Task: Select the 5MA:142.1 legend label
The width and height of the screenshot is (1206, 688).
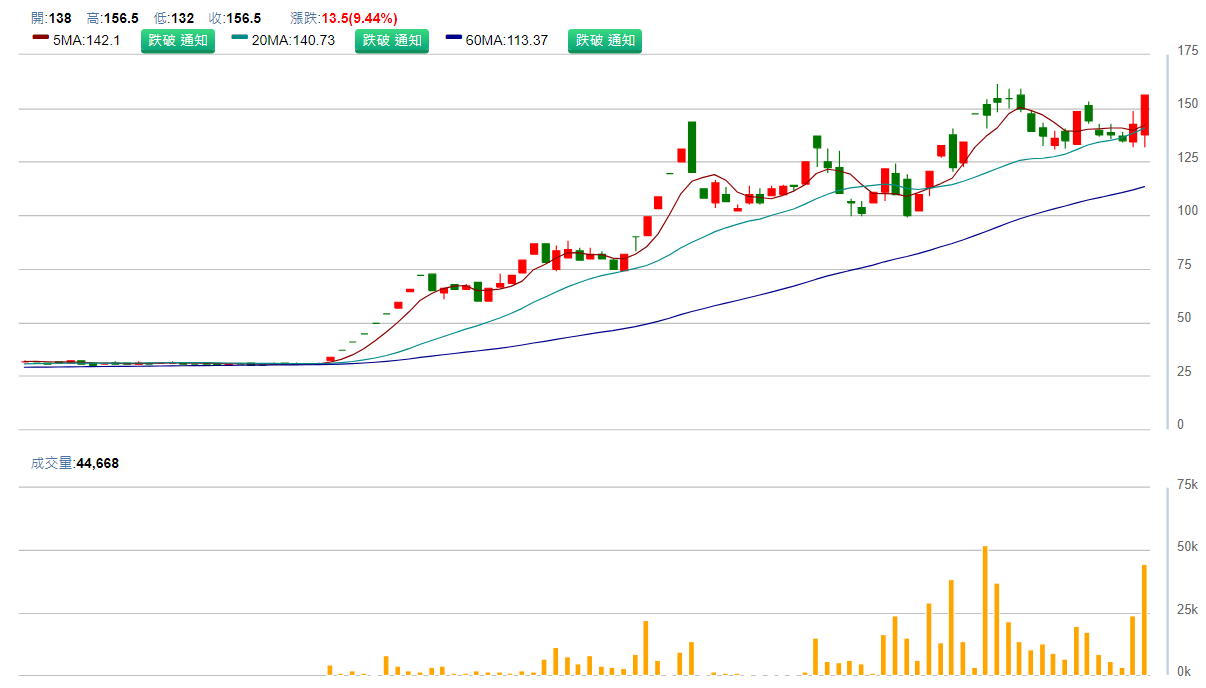Action: (x=87, y=41)
